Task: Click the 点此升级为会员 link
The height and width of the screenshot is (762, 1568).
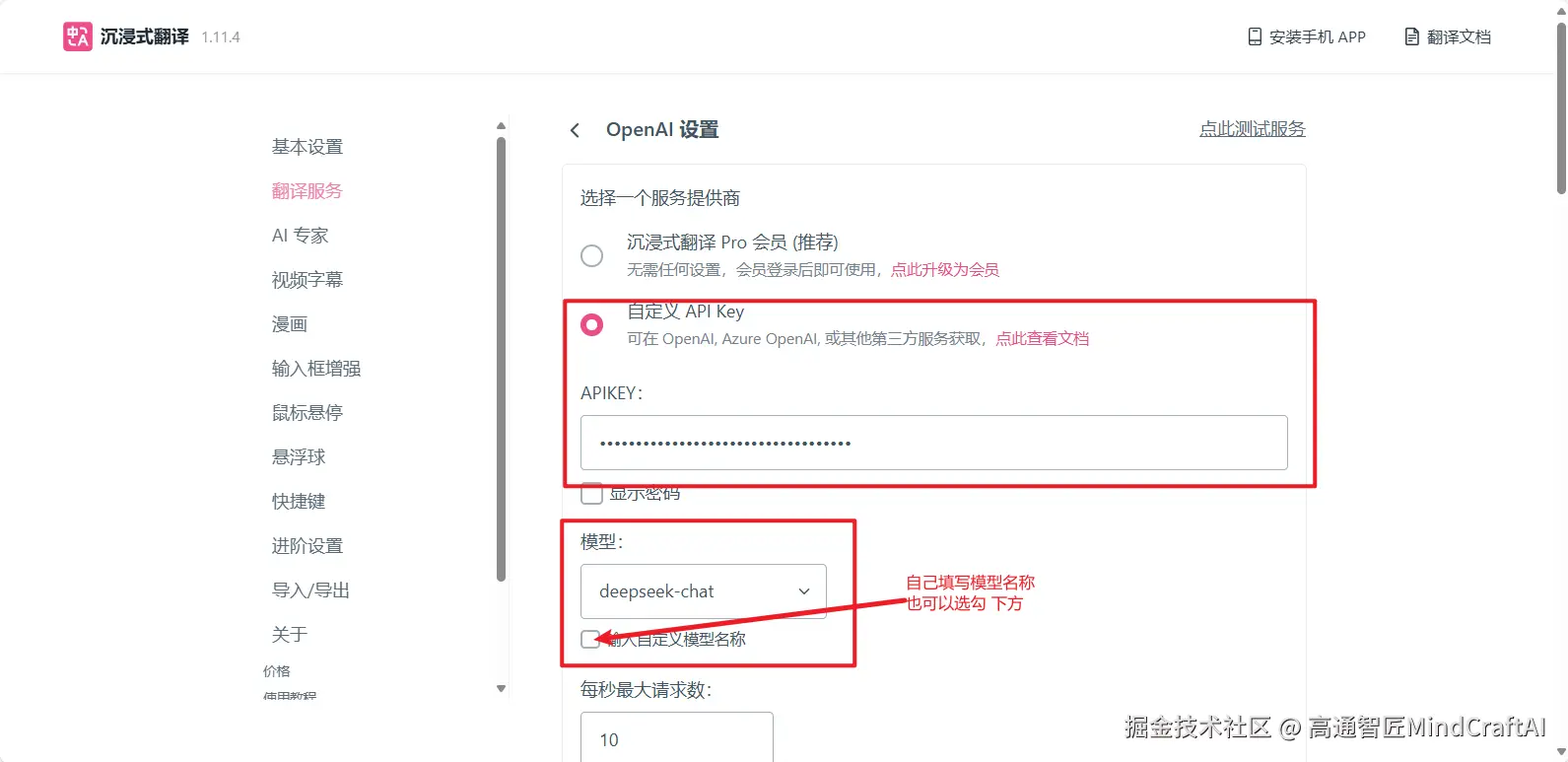Action: pyautogui.click(x=945, y=270)
